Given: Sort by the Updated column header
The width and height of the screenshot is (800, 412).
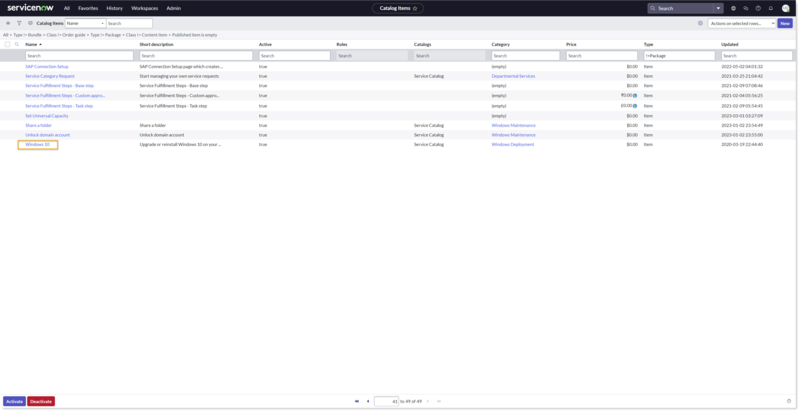Looking at the screenshot, I should point(729,44).
